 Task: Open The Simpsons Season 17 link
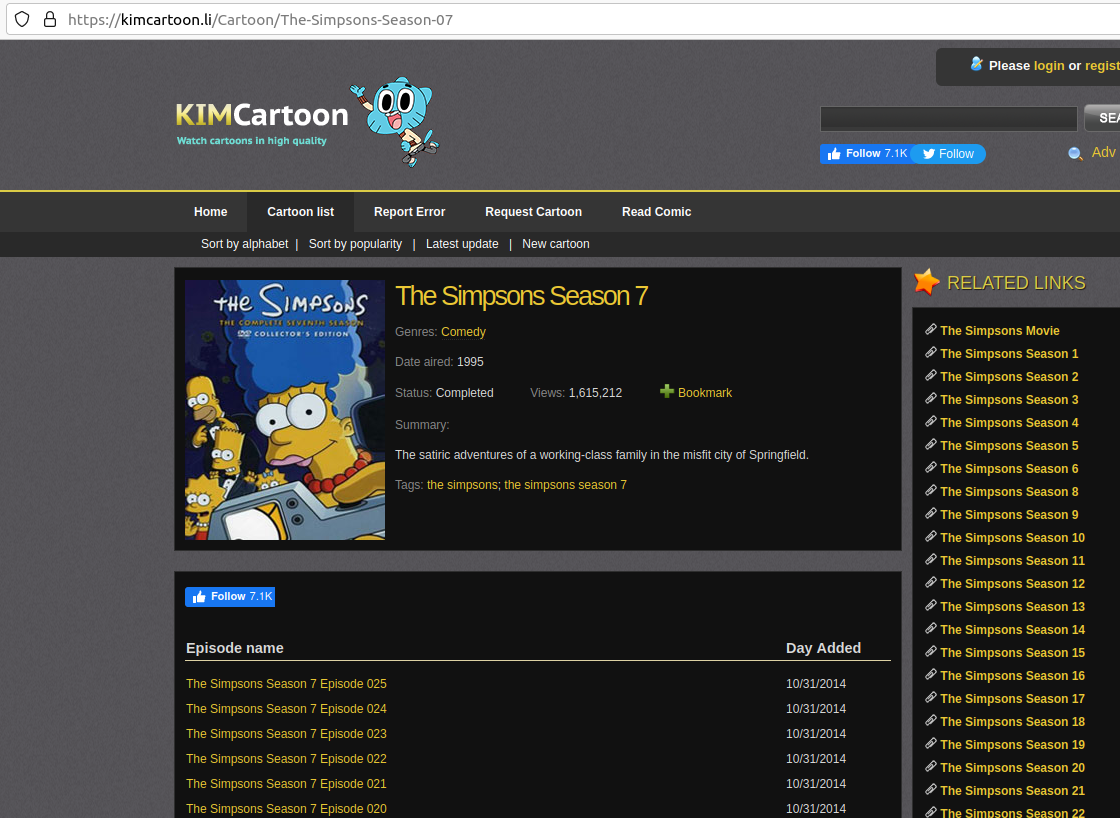tap(1013, 699)
